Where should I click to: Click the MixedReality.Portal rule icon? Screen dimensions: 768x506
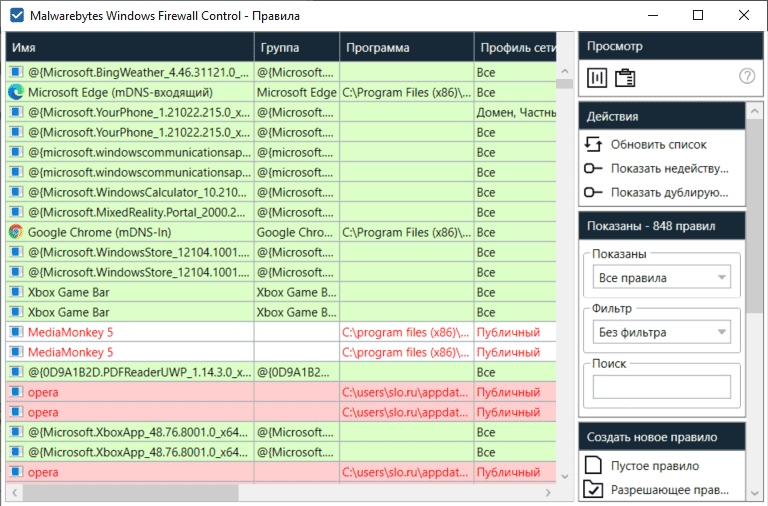(x=16, y=212)
